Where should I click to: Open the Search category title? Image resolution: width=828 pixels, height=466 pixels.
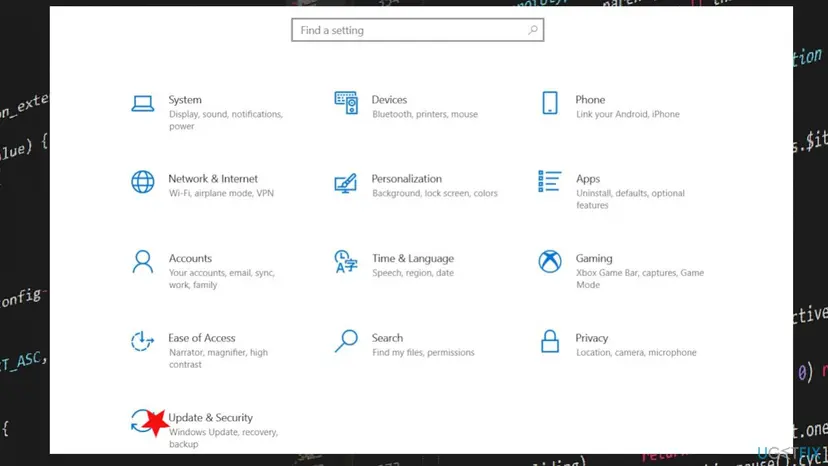387,338
